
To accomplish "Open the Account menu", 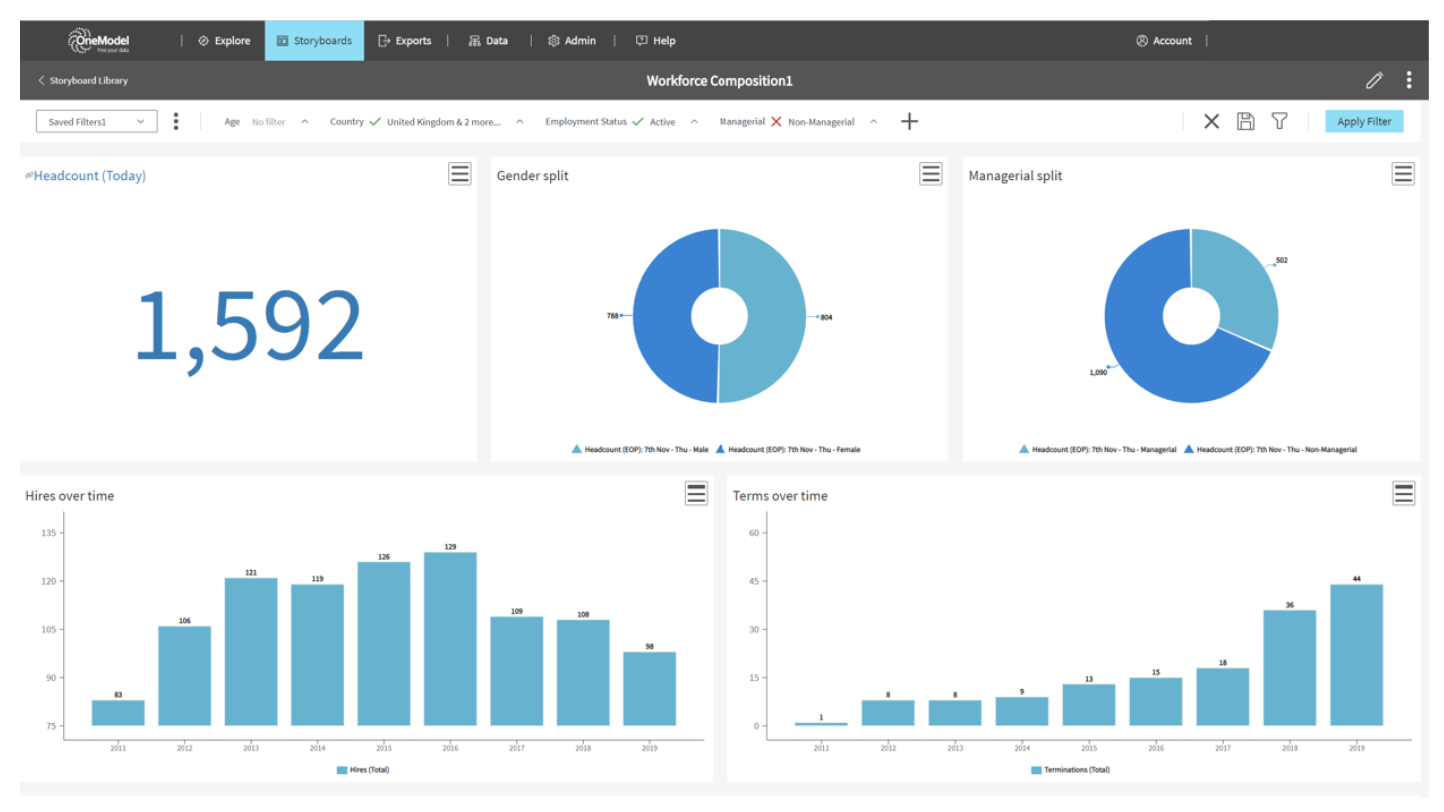I will point(1164,41).
